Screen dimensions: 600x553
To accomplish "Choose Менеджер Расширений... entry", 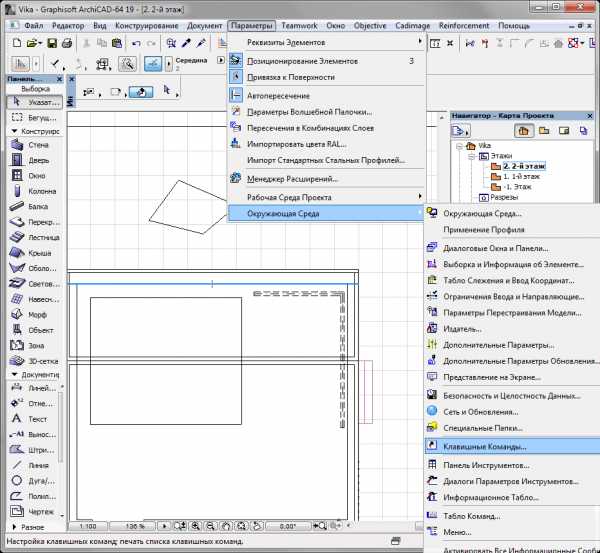I will coord(326,179).
